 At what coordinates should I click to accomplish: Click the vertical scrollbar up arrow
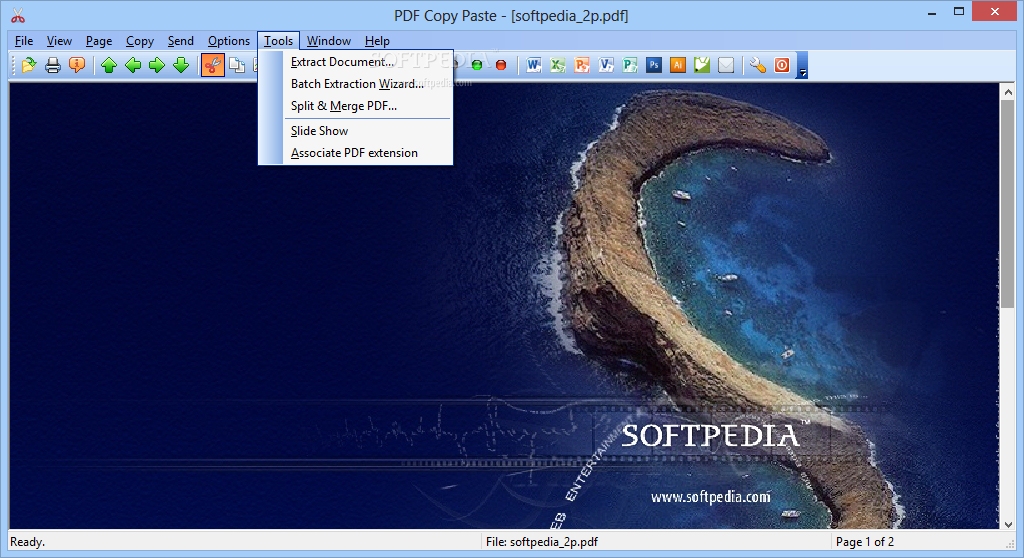tap(1008, 92)
